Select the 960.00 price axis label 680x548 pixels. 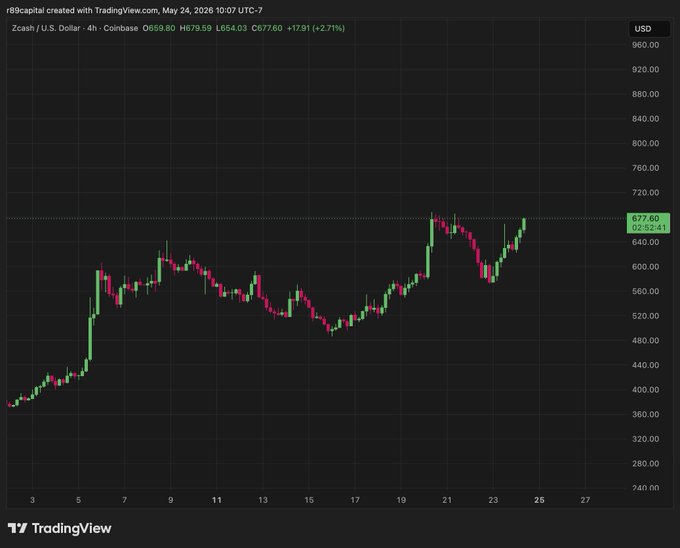(645, 45)
